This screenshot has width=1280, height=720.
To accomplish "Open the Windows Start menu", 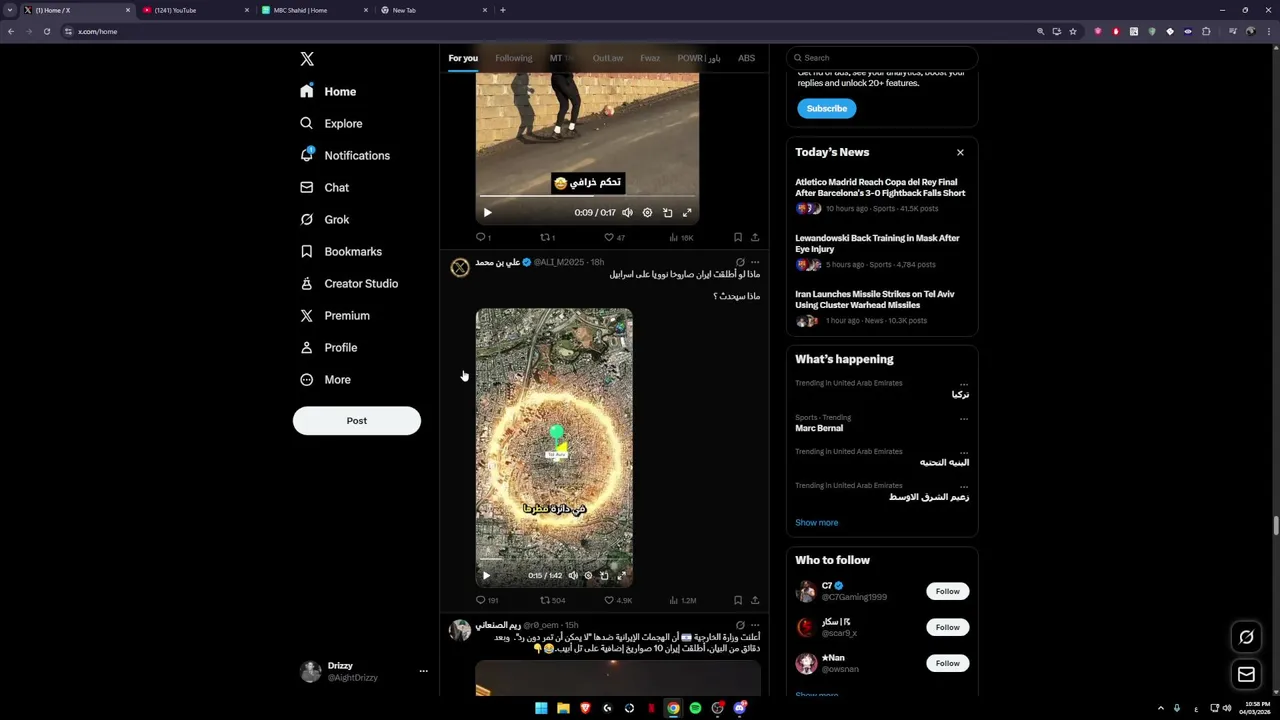I will (x=541, y=708).
